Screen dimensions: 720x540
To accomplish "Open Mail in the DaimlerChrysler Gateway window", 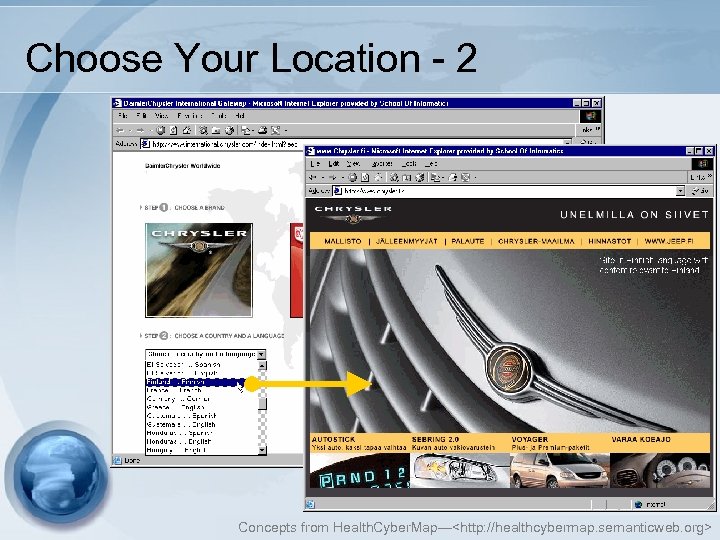I will click(245, 130).
